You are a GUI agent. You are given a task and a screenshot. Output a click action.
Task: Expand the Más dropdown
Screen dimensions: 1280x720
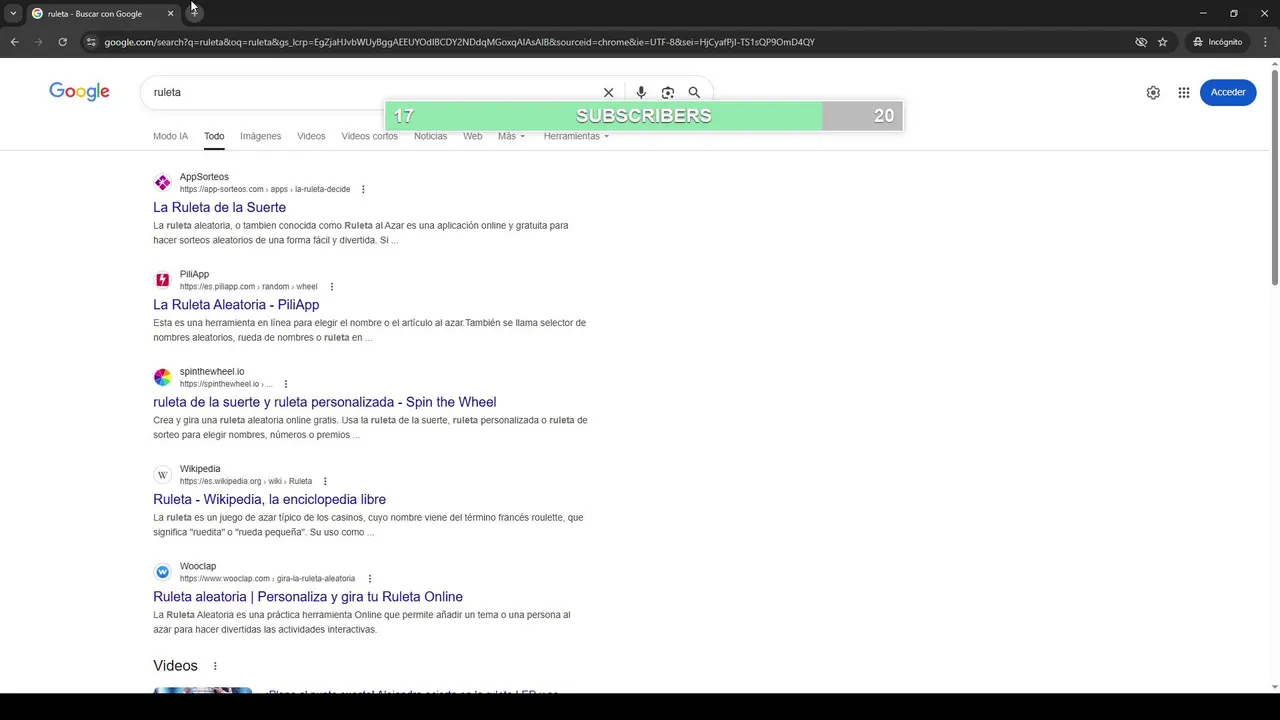coord(511,136)
